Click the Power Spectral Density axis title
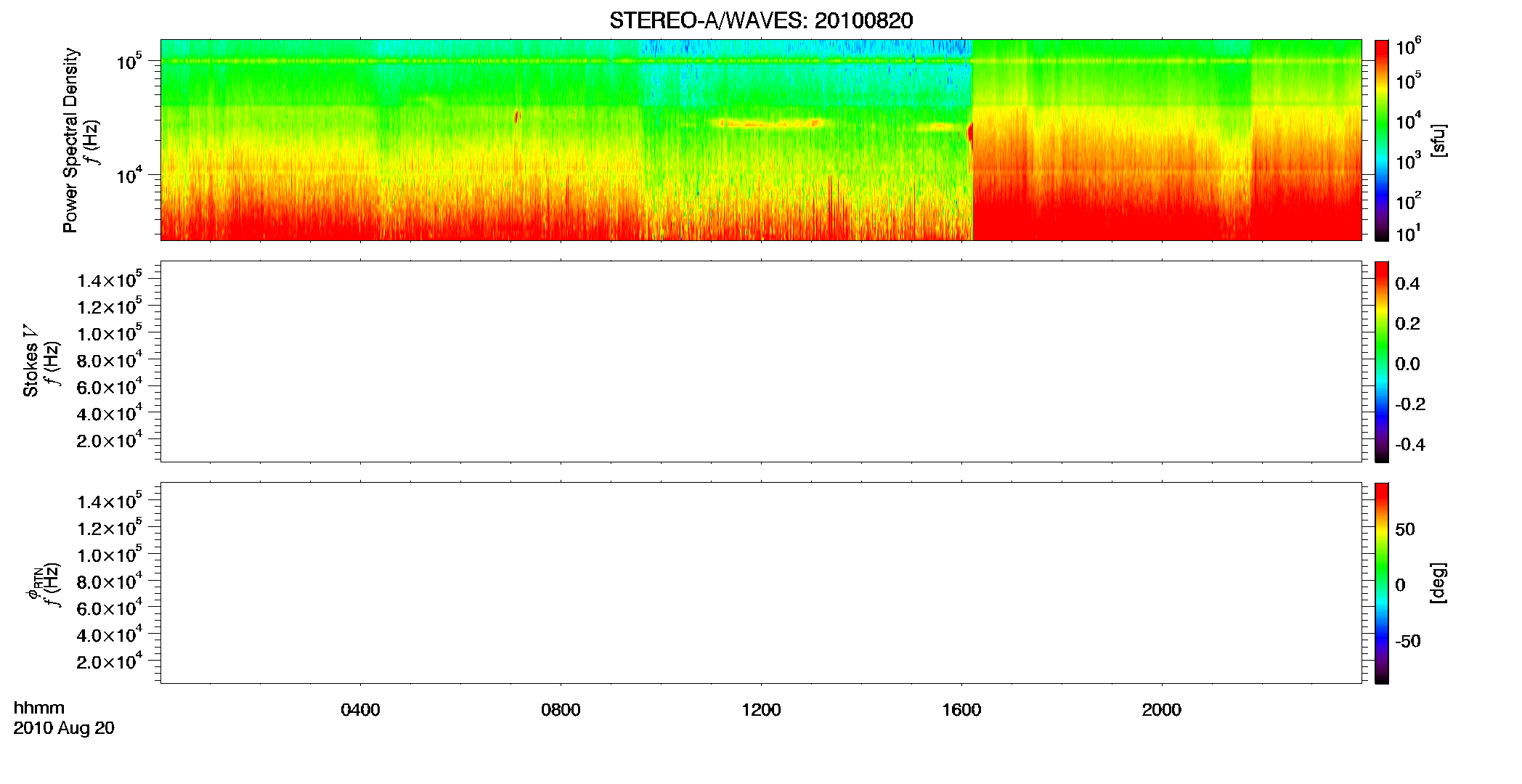The image size is (1522, 784). (70, 140)
